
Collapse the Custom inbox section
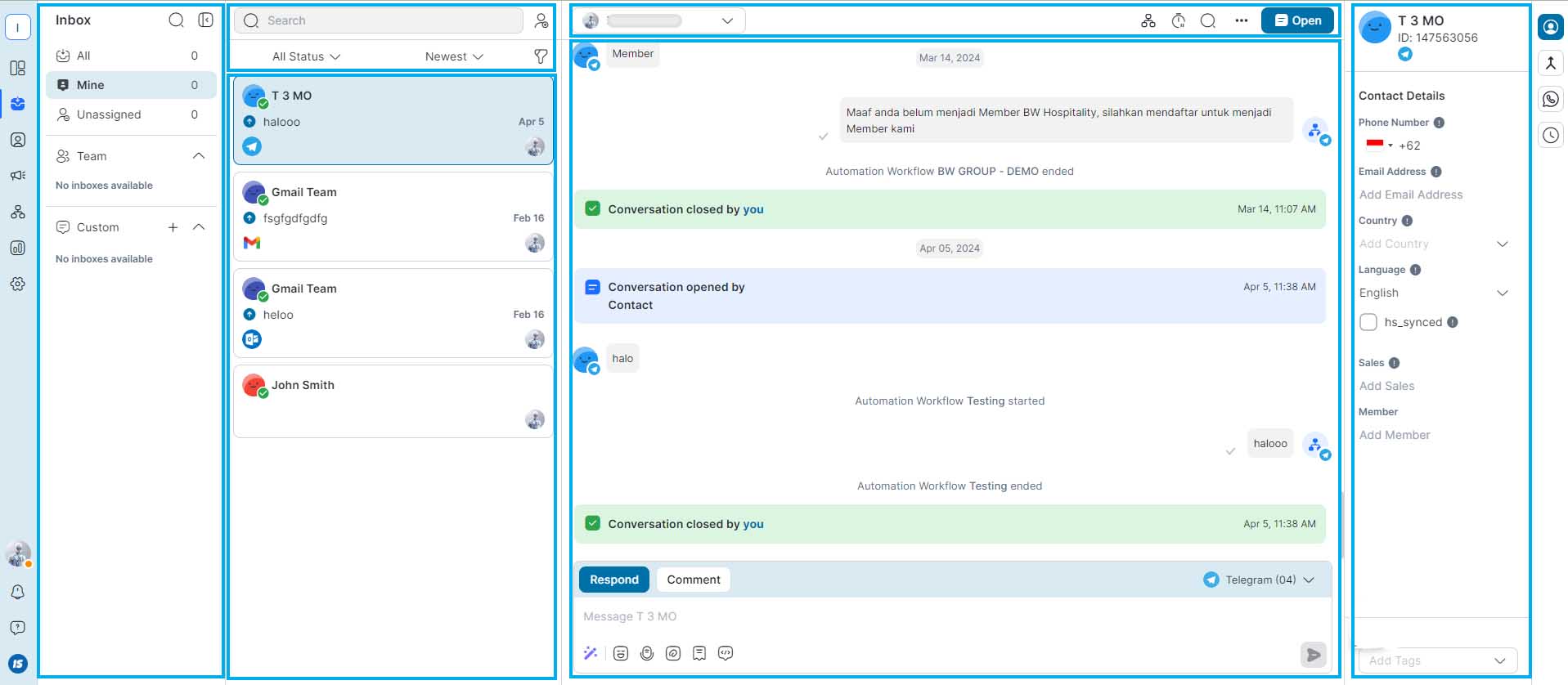tap(199, 227)
